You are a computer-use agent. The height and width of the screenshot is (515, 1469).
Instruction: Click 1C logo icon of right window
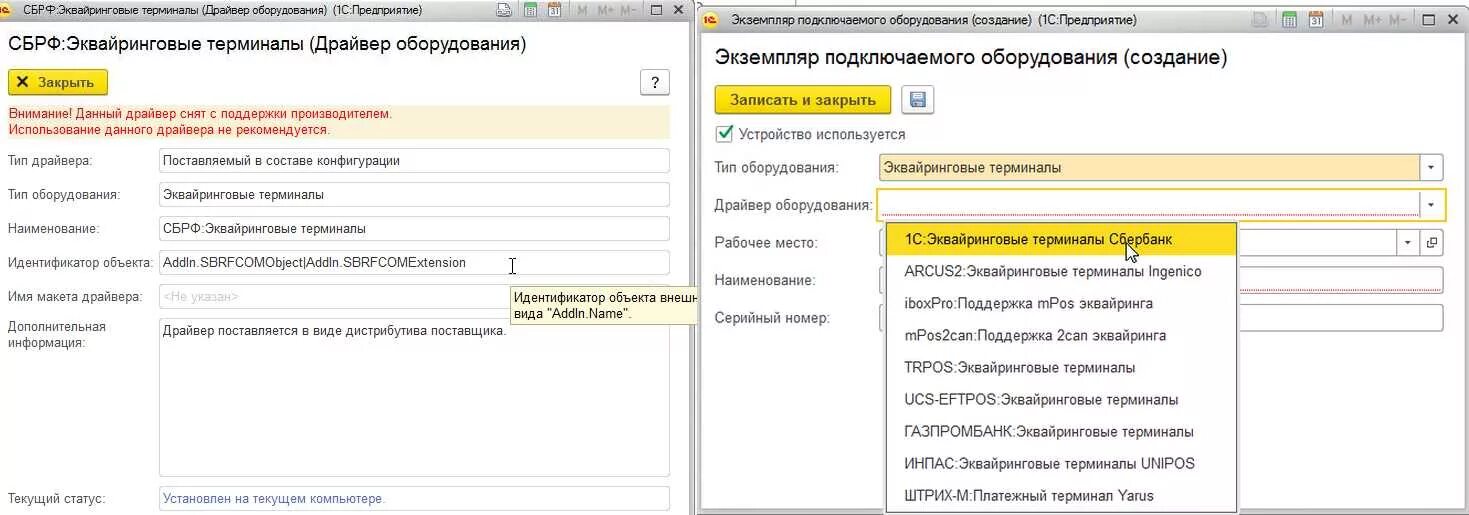(x=711, y=19)
